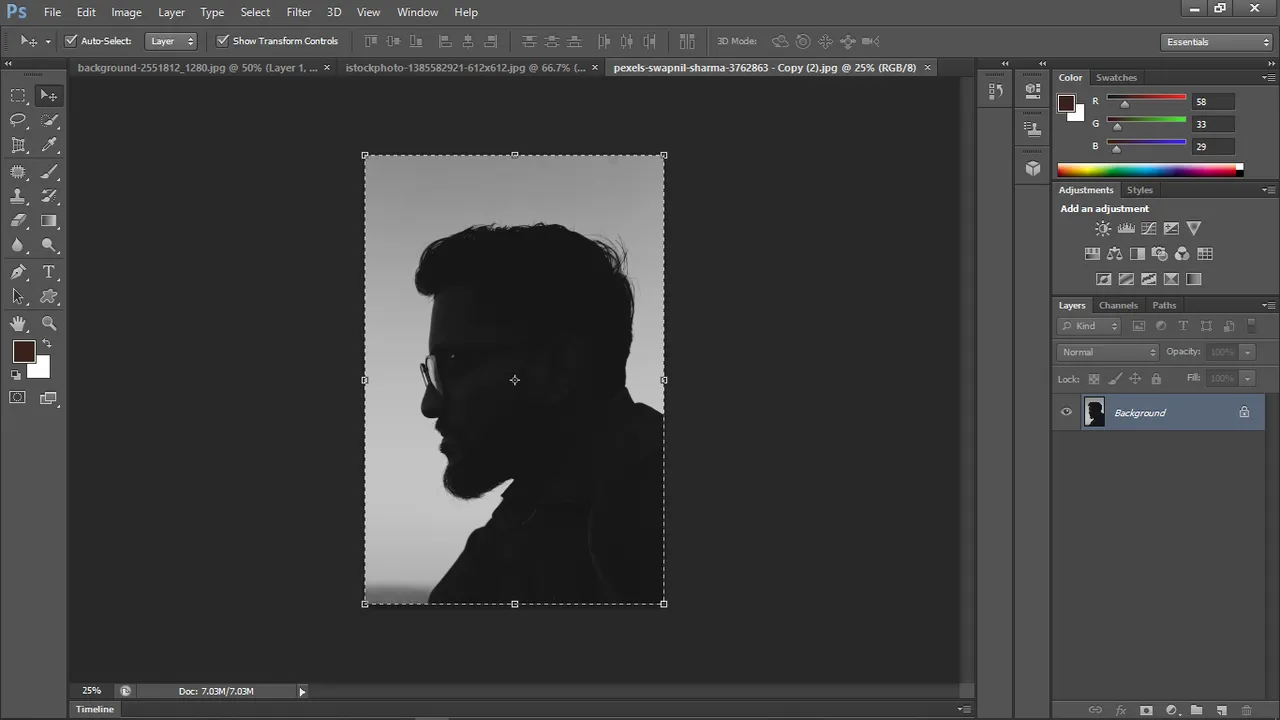This screenshot has height=720, width=1280.
Task: Open Auto-Select Layer dropdown
Action: tap(171, 41)
